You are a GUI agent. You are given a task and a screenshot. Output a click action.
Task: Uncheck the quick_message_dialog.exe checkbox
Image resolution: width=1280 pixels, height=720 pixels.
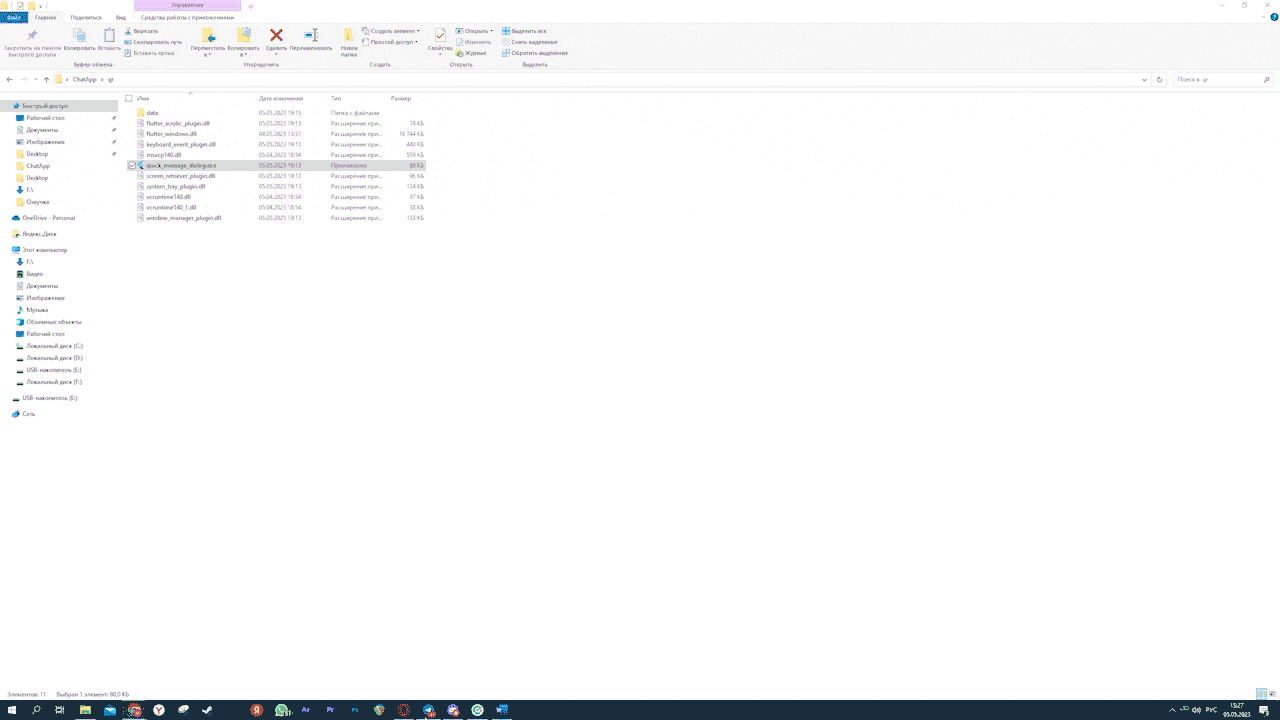(132, 165)
